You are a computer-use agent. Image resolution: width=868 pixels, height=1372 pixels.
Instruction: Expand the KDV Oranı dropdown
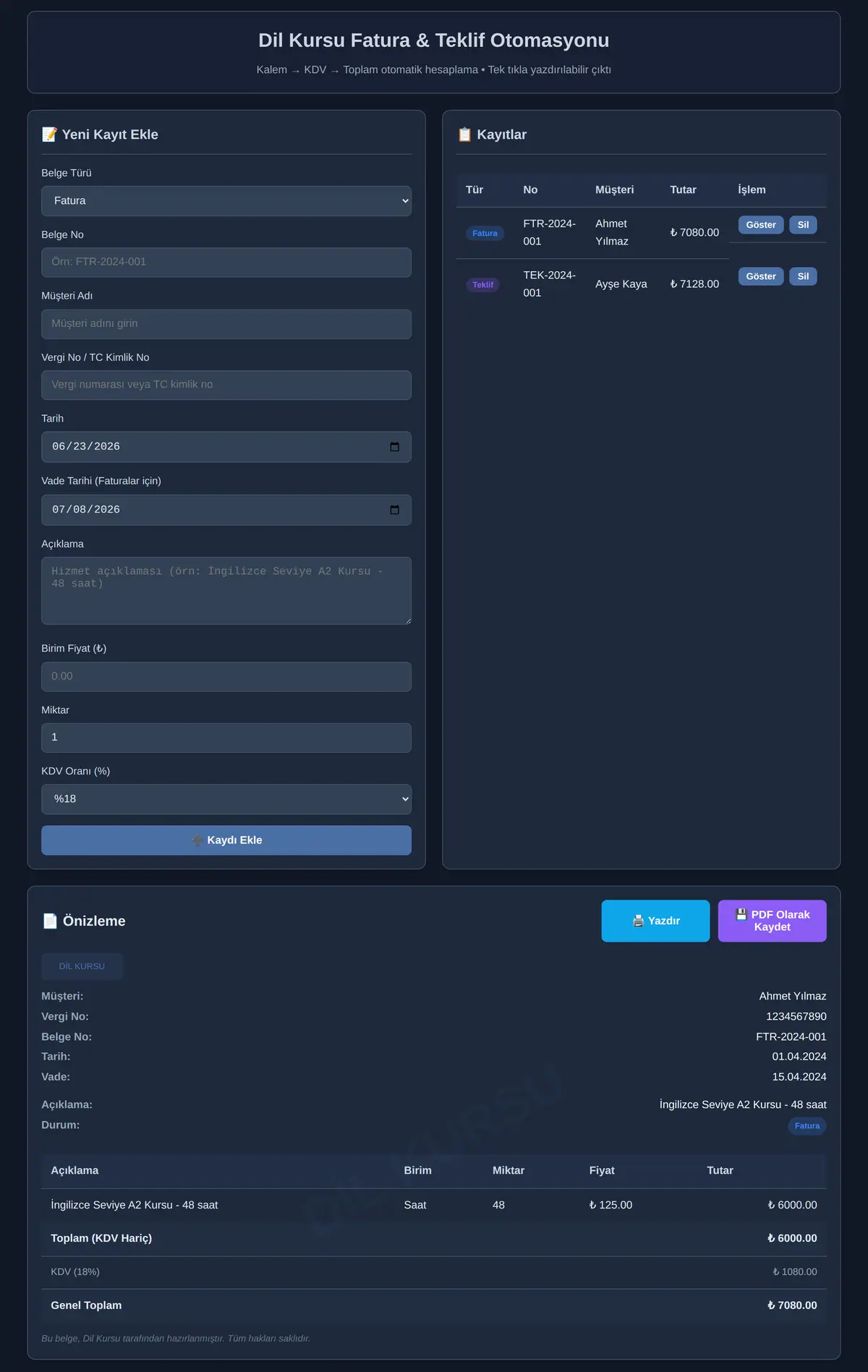click(x=226, y=798)
